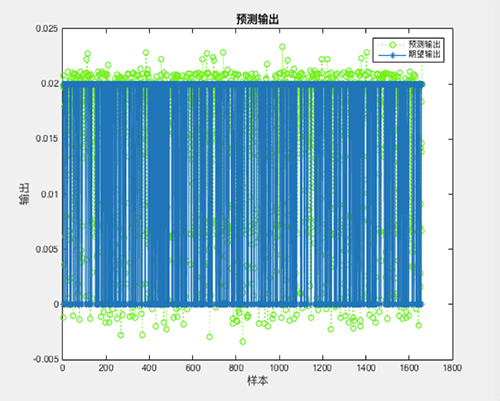Viewport: 500px width, 401px height.
Task: Click the y-axis tick label -0.005
Action: pyautogui.click(x=46, y=359)
